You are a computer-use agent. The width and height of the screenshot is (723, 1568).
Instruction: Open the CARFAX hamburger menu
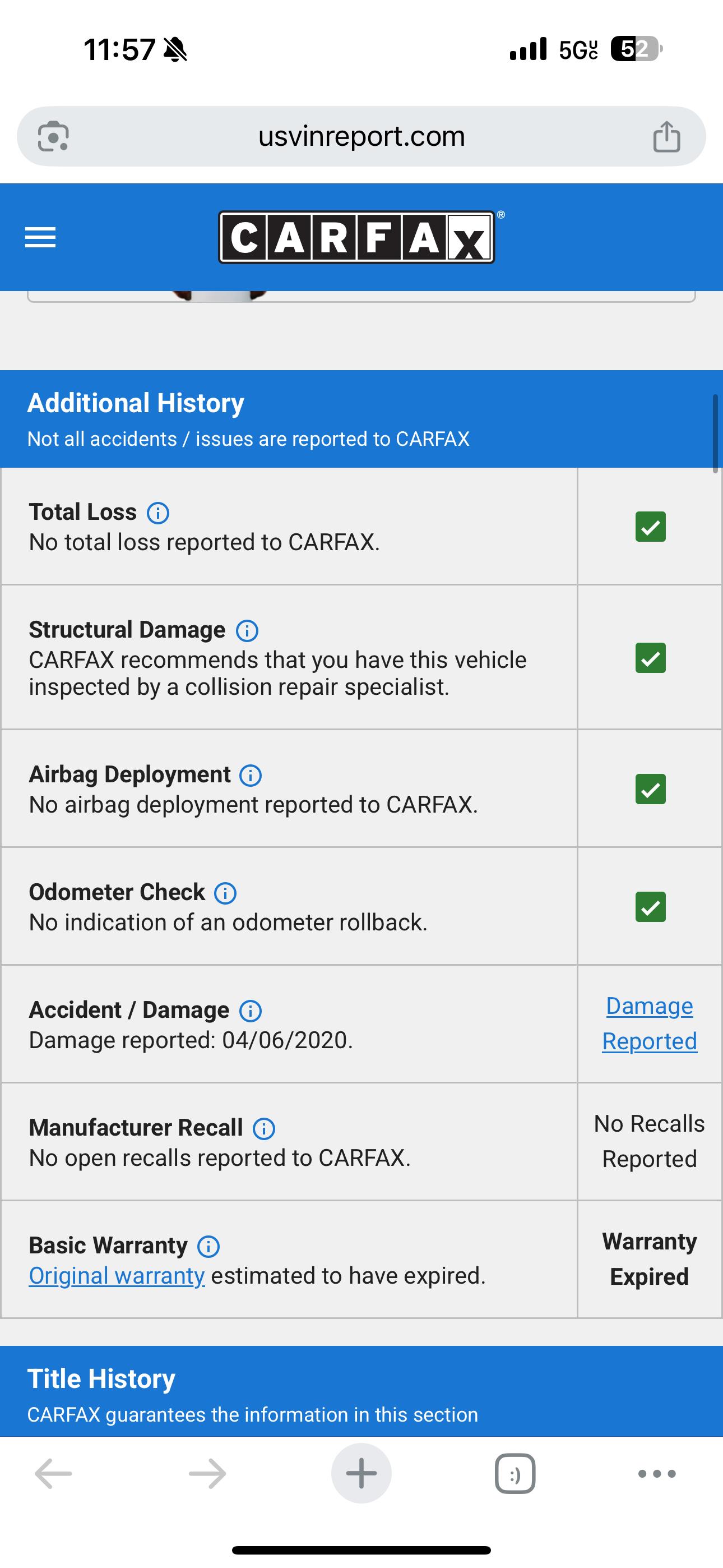40,237
